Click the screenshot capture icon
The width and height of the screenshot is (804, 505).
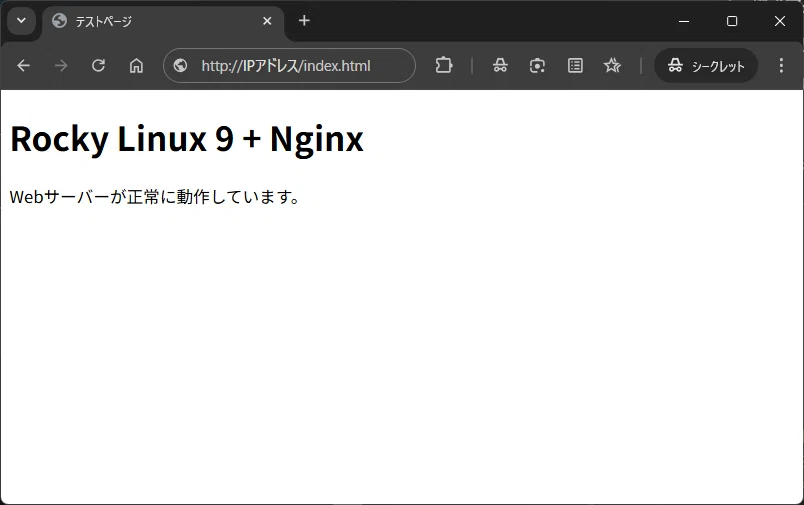pos(537,66)
